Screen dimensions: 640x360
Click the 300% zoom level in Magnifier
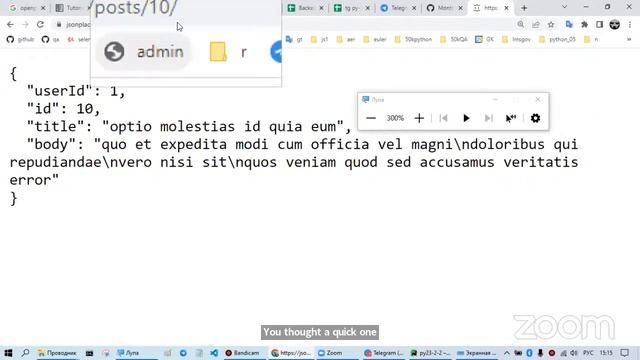pyautogui.click(x=395, y=118)
